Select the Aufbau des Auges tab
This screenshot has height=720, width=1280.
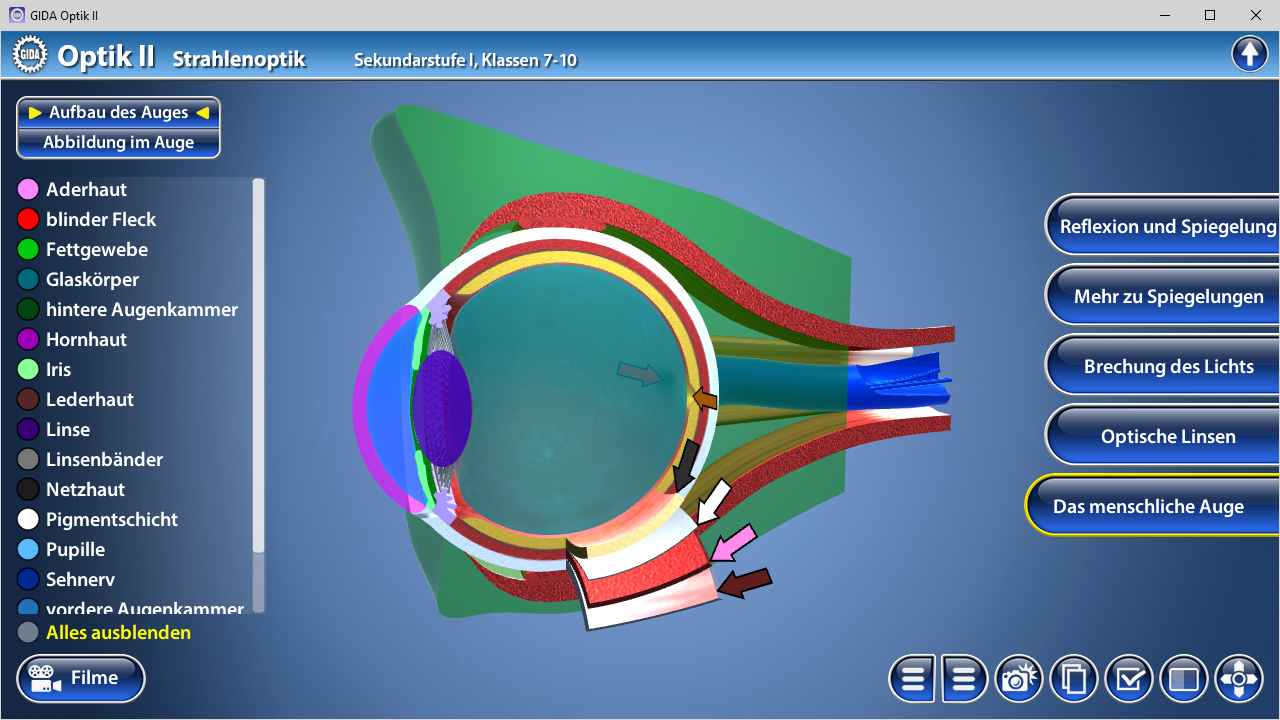tap(118, 113)
